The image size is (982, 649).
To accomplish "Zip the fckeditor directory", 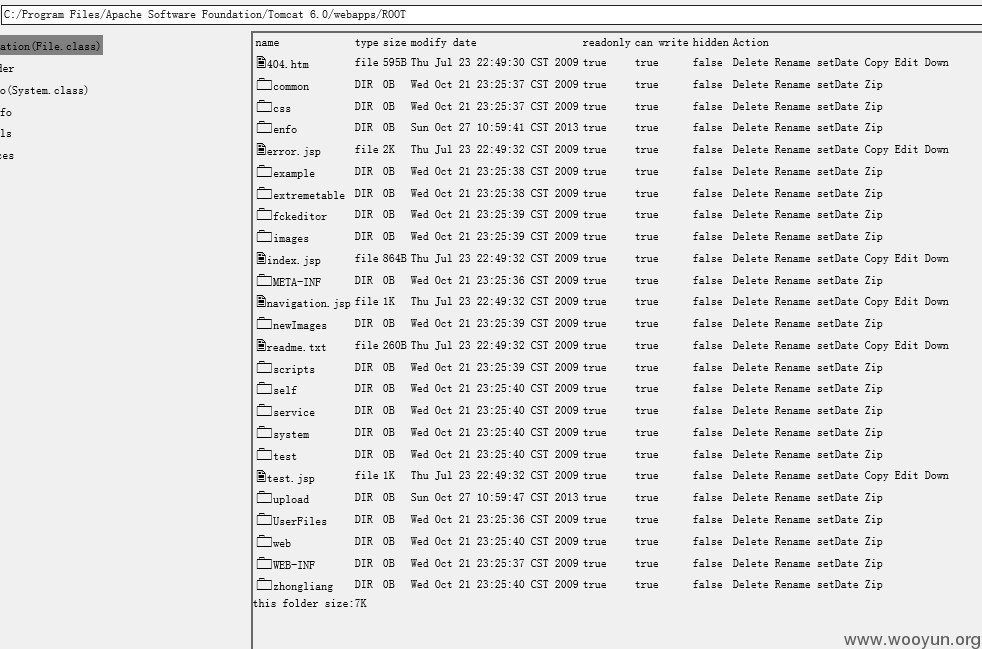I will (x=873, y=215).
